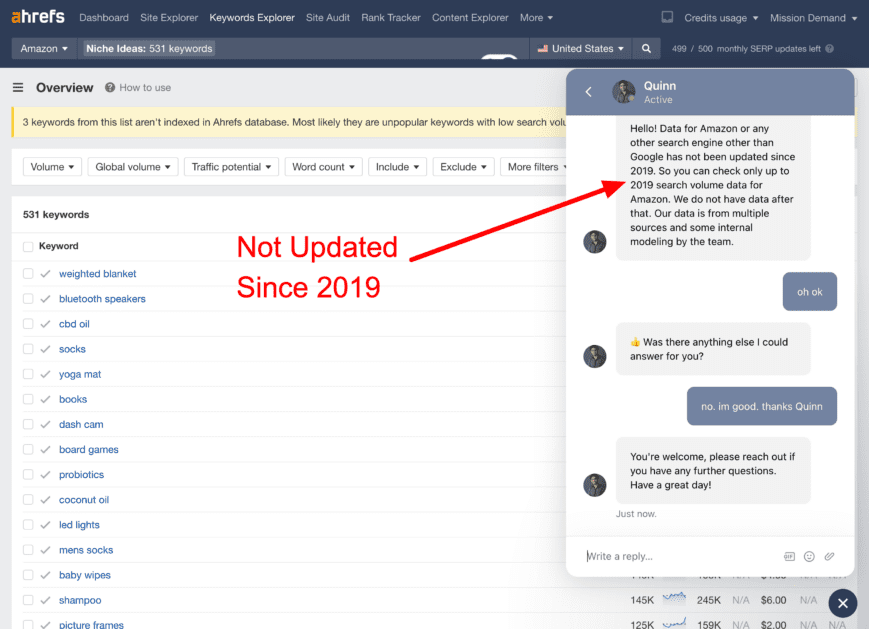Open the baby wipes keyword link
This screenshot has height=629, width=869.
85,575
